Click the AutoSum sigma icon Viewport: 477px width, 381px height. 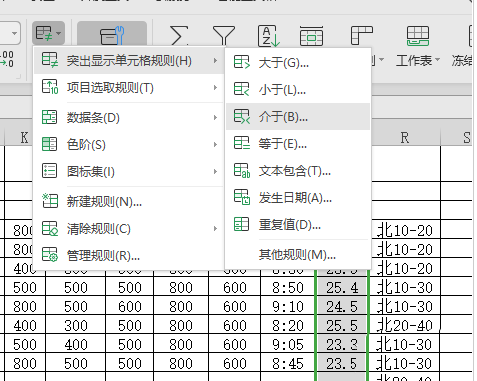coord(179,35)
